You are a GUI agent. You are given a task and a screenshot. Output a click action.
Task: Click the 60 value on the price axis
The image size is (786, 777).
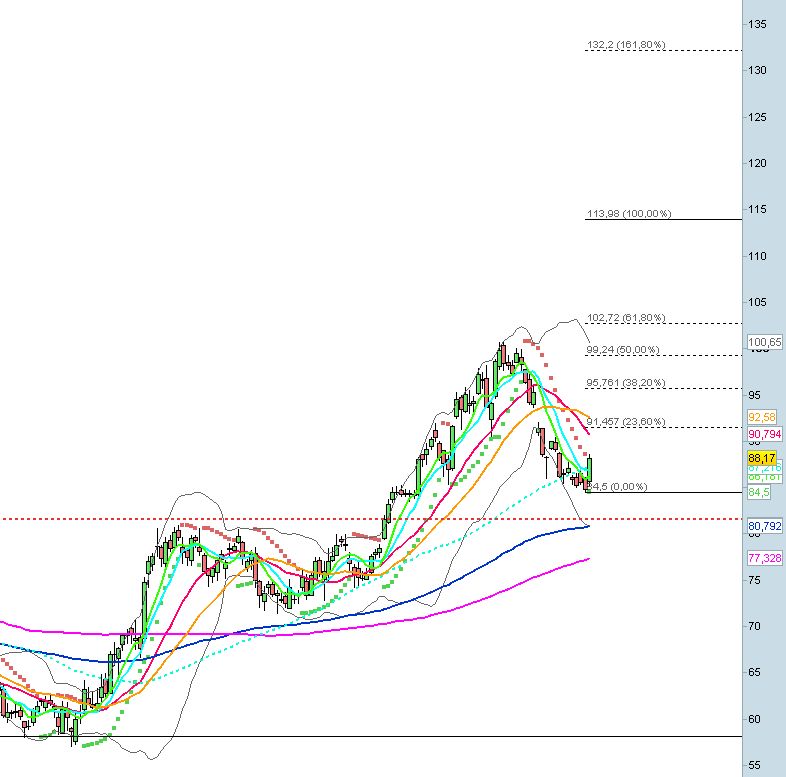754,719
